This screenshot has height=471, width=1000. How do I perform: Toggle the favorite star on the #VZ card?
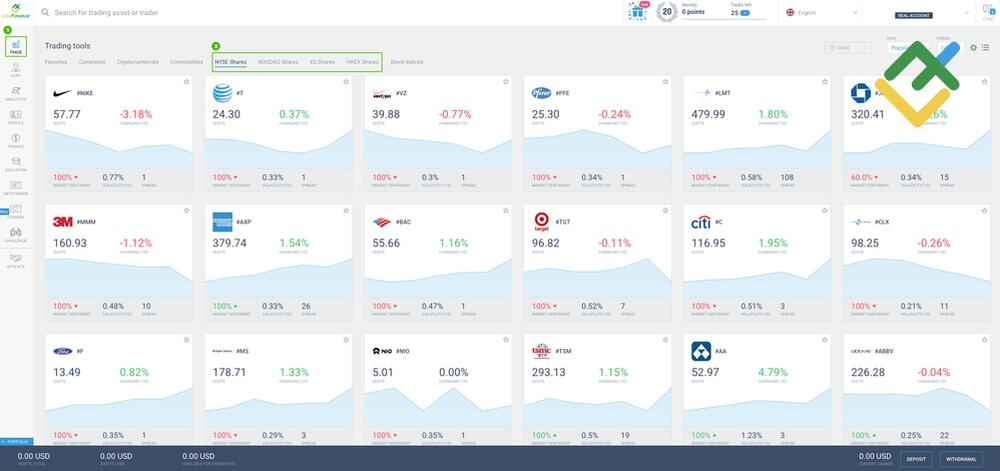click(x=506, y=82)
